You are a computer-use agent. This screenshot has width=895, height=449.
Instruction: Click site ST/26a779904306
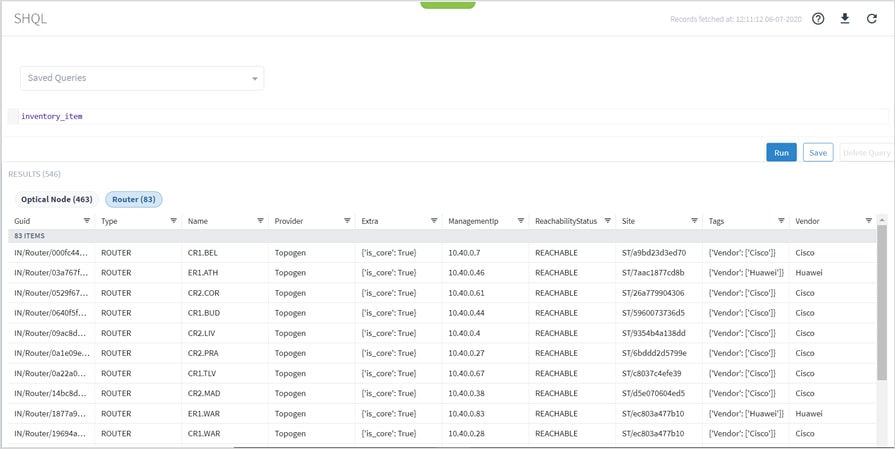653,293
